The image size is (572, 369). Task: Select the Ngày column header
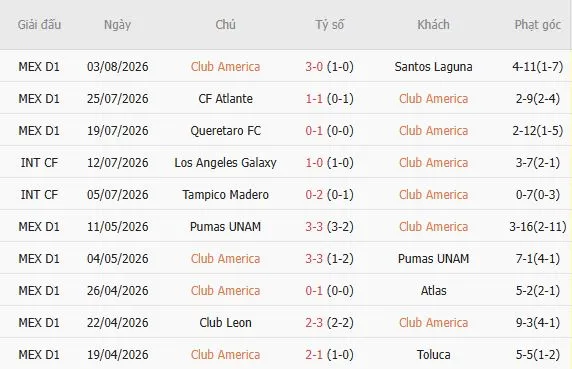click(117, 25)
